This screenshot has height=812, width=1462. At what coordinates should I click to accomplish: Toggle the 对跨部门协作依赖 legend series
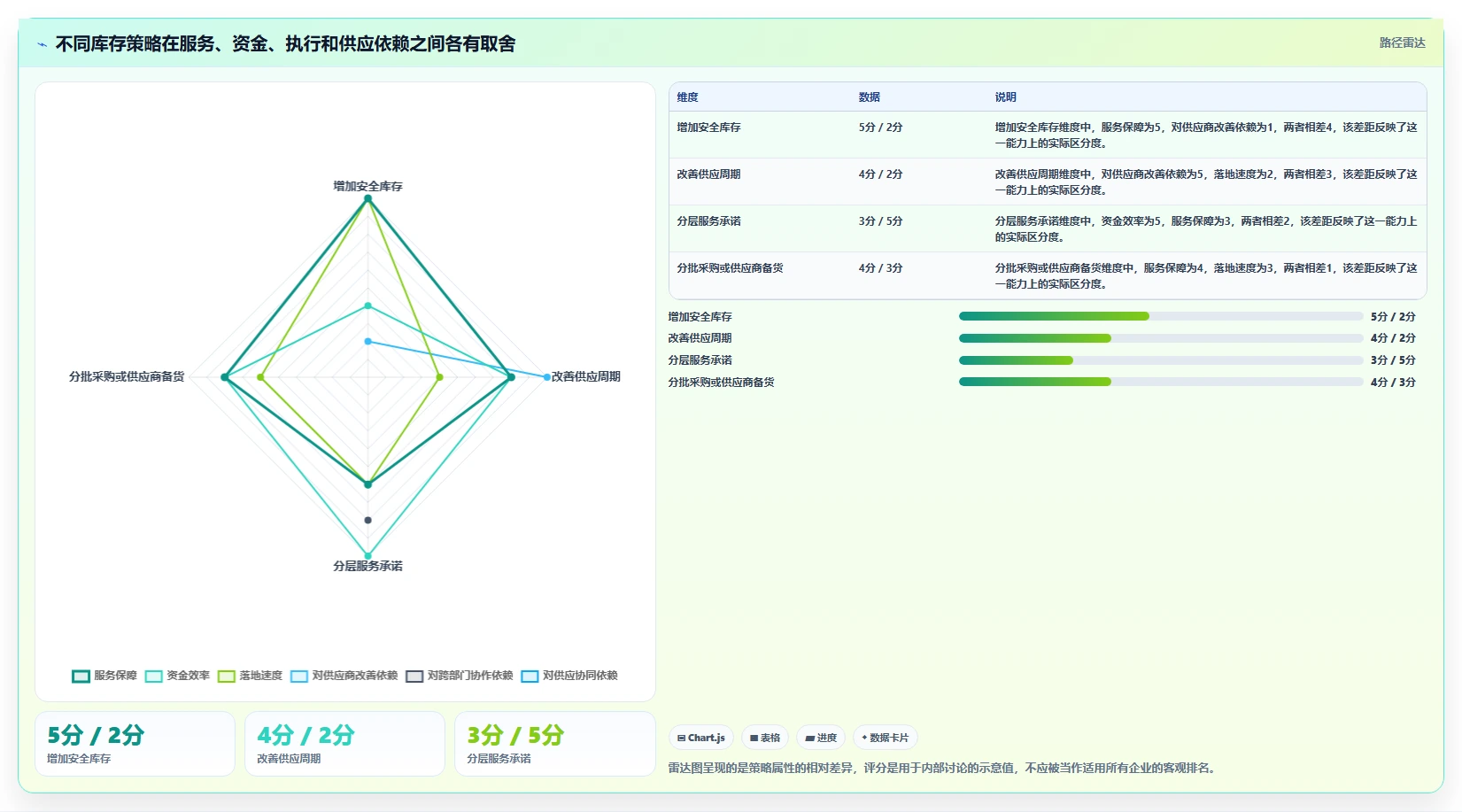point(459,676)
